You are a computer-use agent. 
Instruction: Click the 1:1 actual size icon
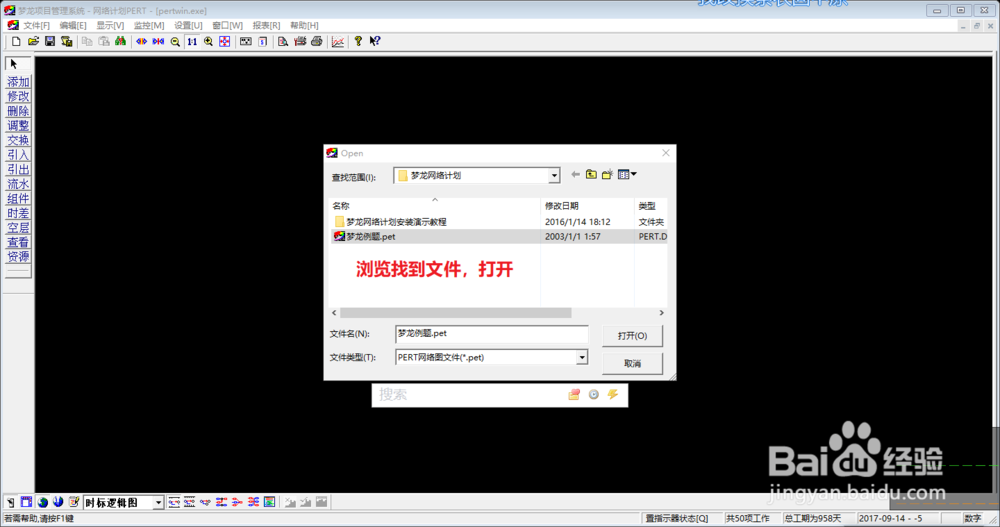(x=192, y=41)
